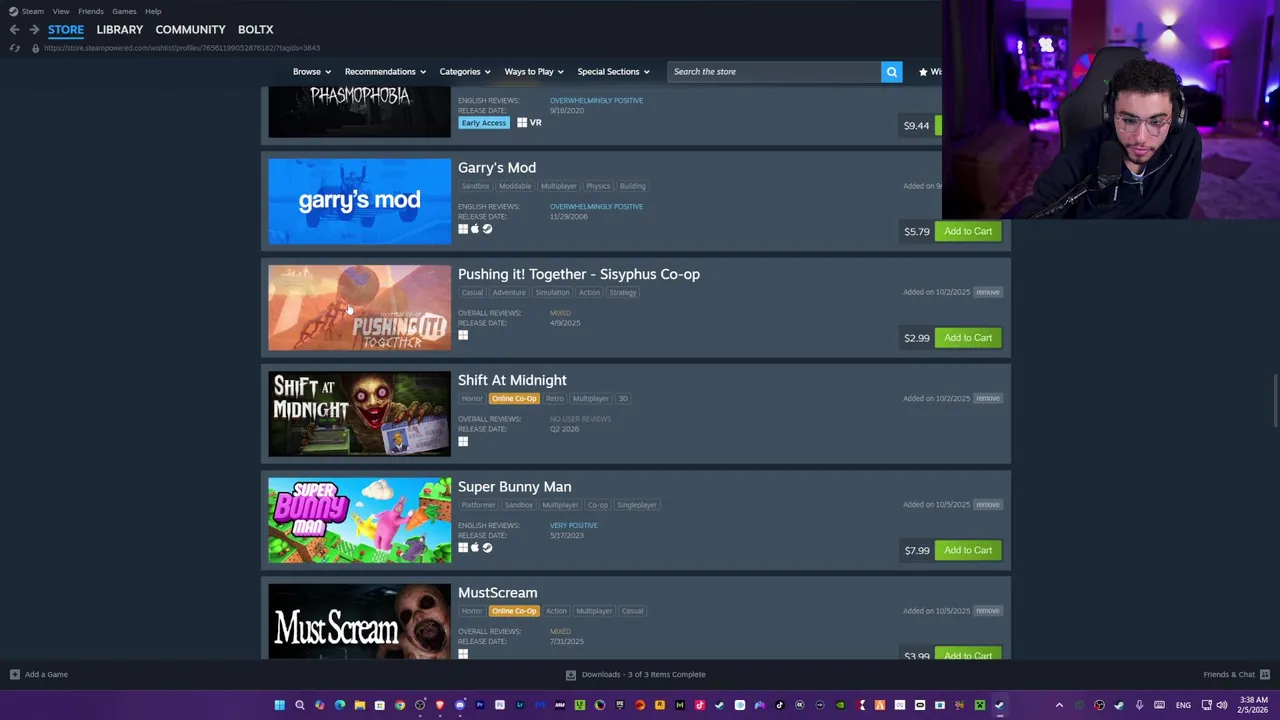Expand the Recommendations dropdown
Screen dimensions: 1280x720
[x=385, y=72]
